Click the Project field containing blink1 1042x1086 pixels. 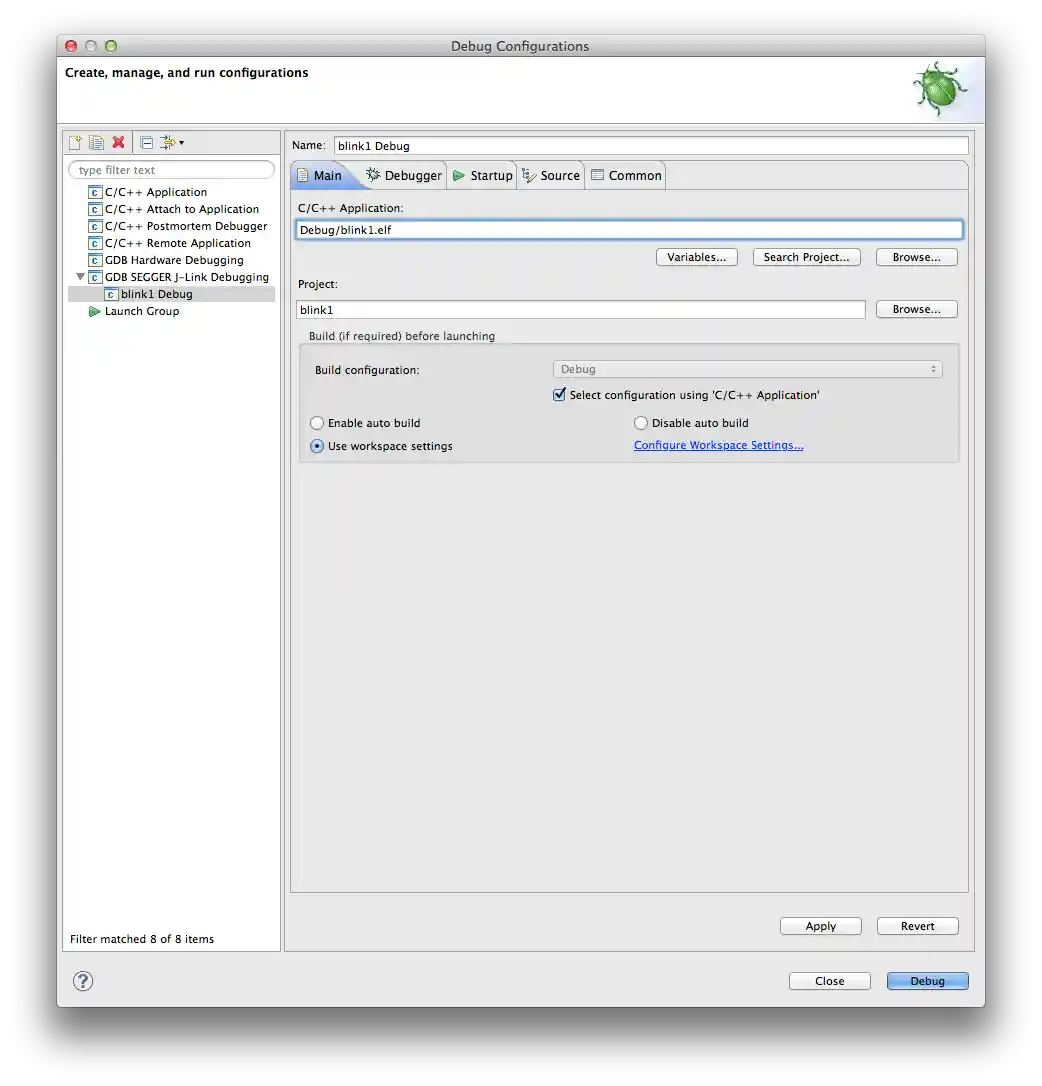pyautogui.click(x=581, y=310)
